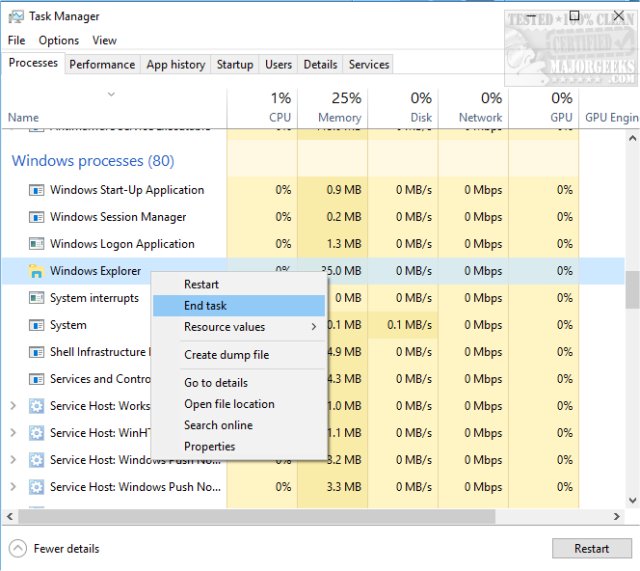Switch to the App history tab

(x=176, y=64)
